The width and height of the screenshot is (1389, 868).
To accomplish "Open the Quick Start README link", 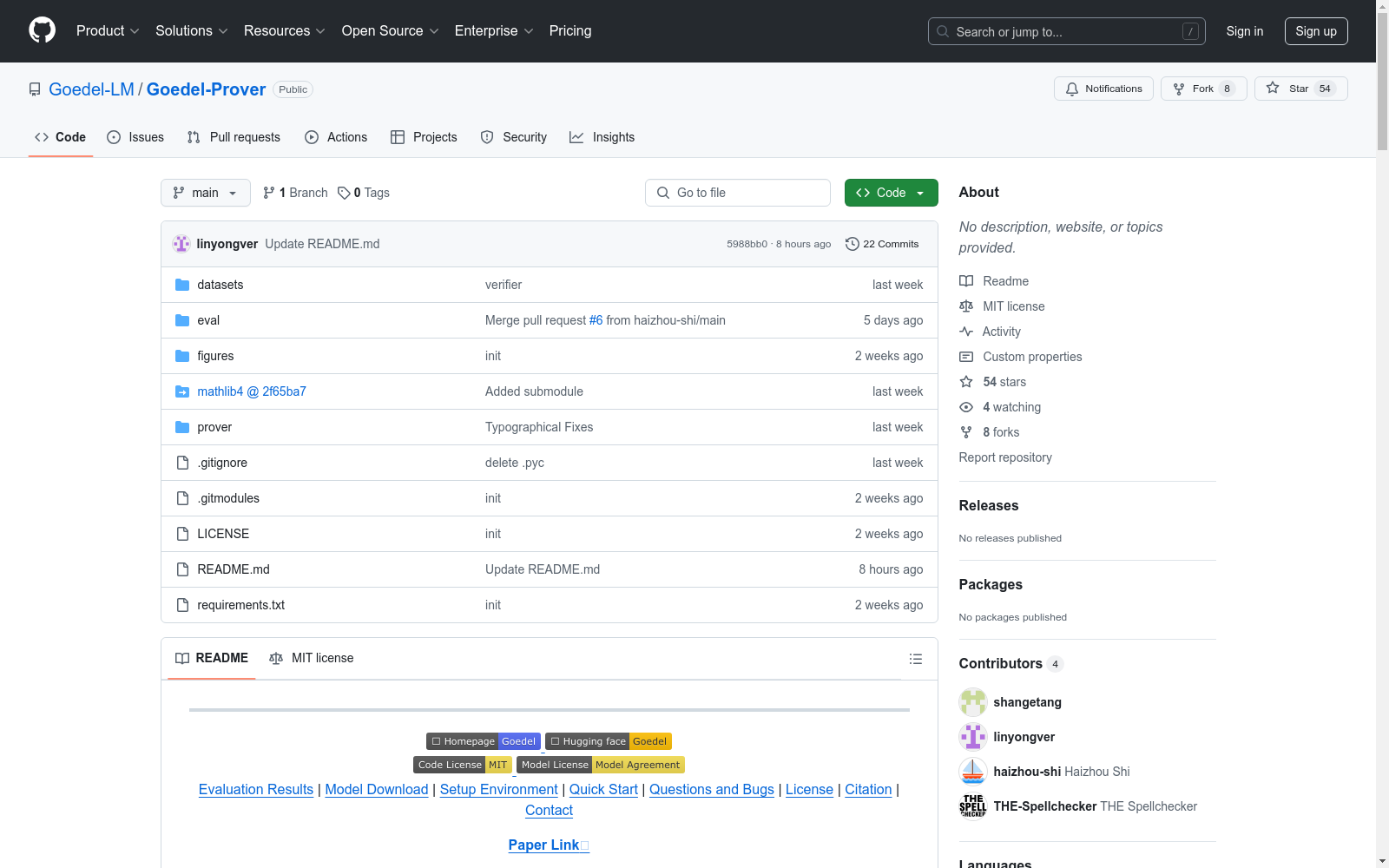I will (x=603, y=789).
